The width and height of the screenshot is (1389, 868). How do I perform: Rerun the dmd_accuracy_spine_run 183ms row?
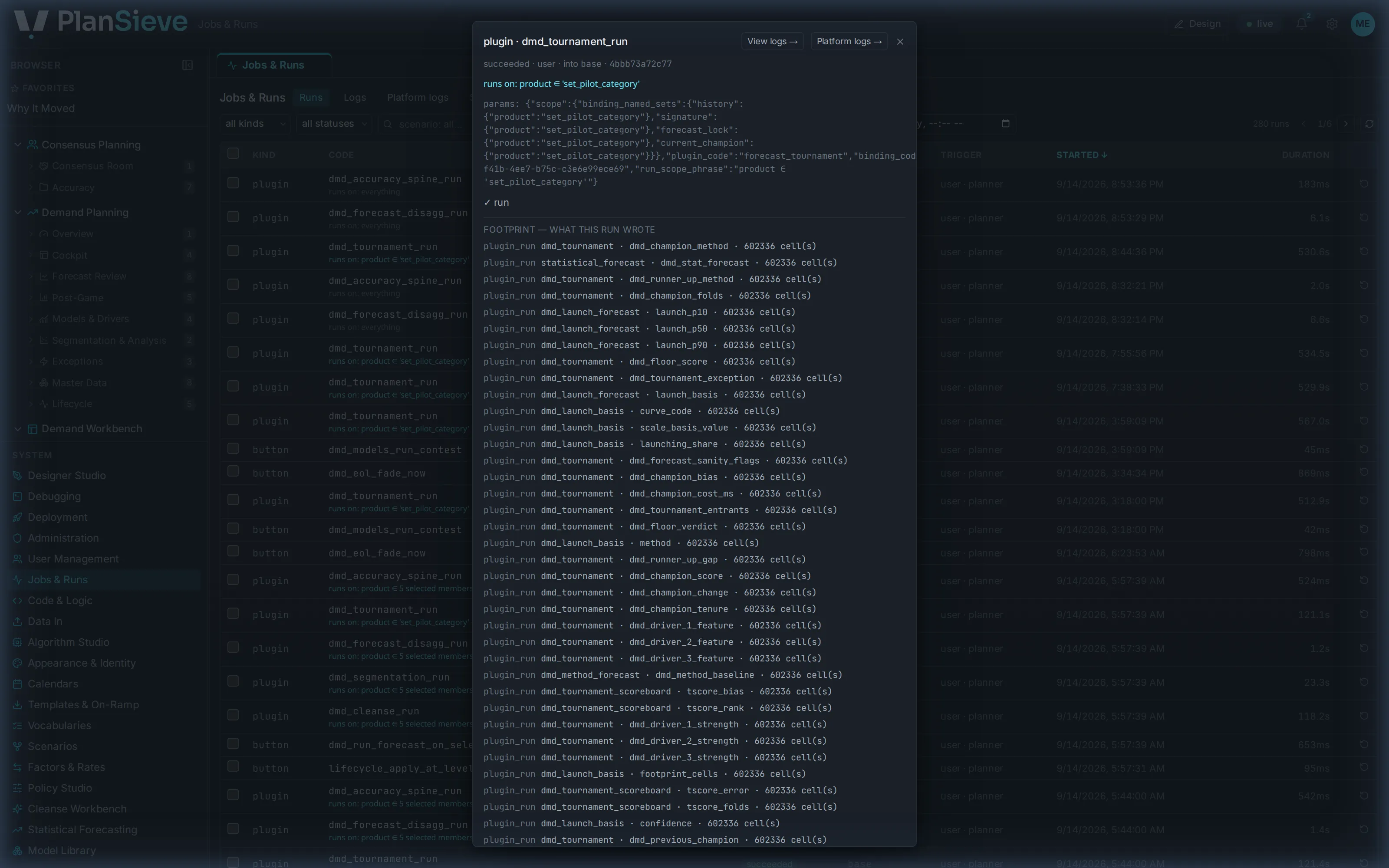click(x=1364, y=184)
